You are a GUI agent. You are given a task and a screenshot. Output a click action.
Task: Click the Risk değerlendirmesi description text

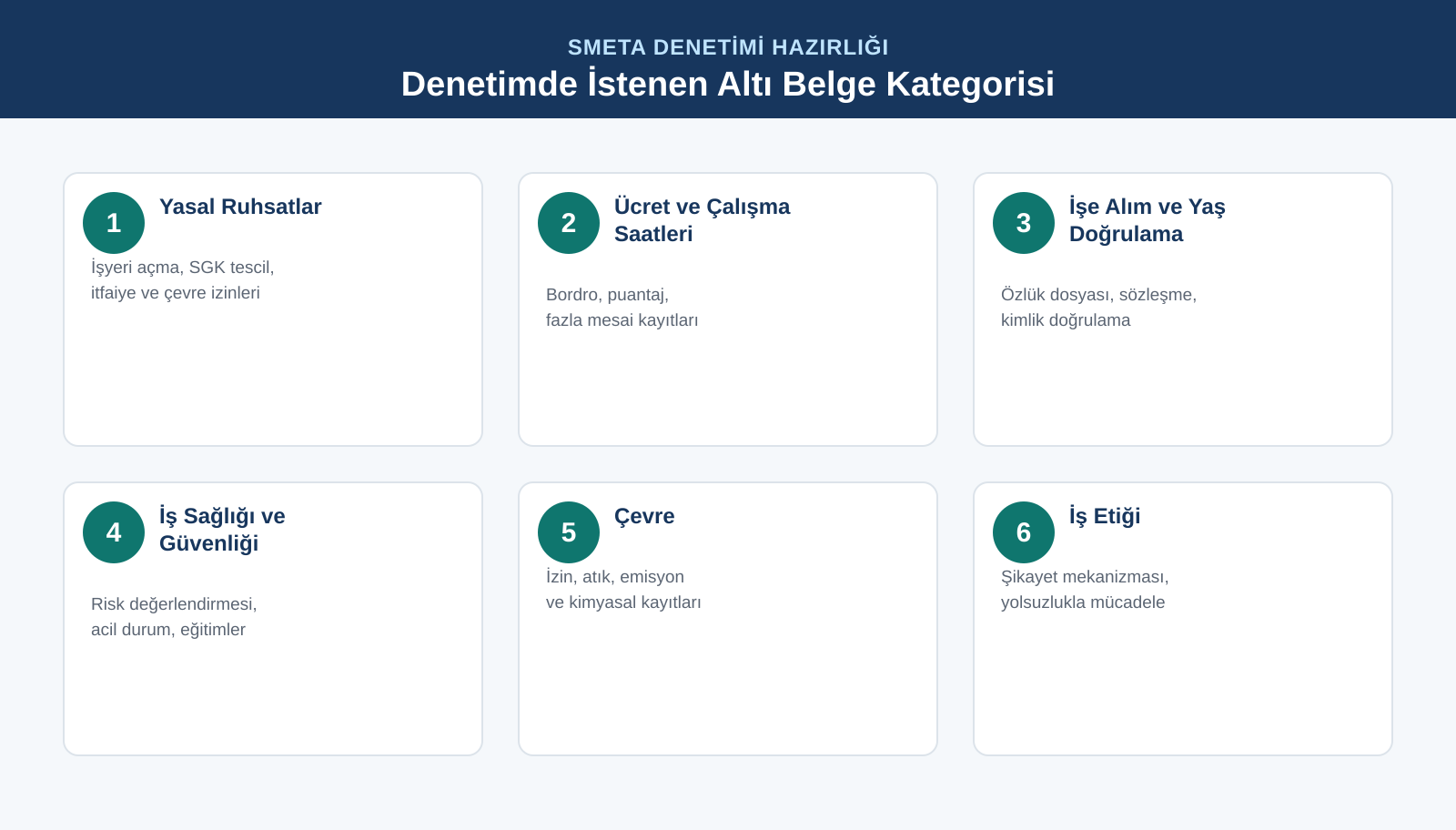click(174, 617)
